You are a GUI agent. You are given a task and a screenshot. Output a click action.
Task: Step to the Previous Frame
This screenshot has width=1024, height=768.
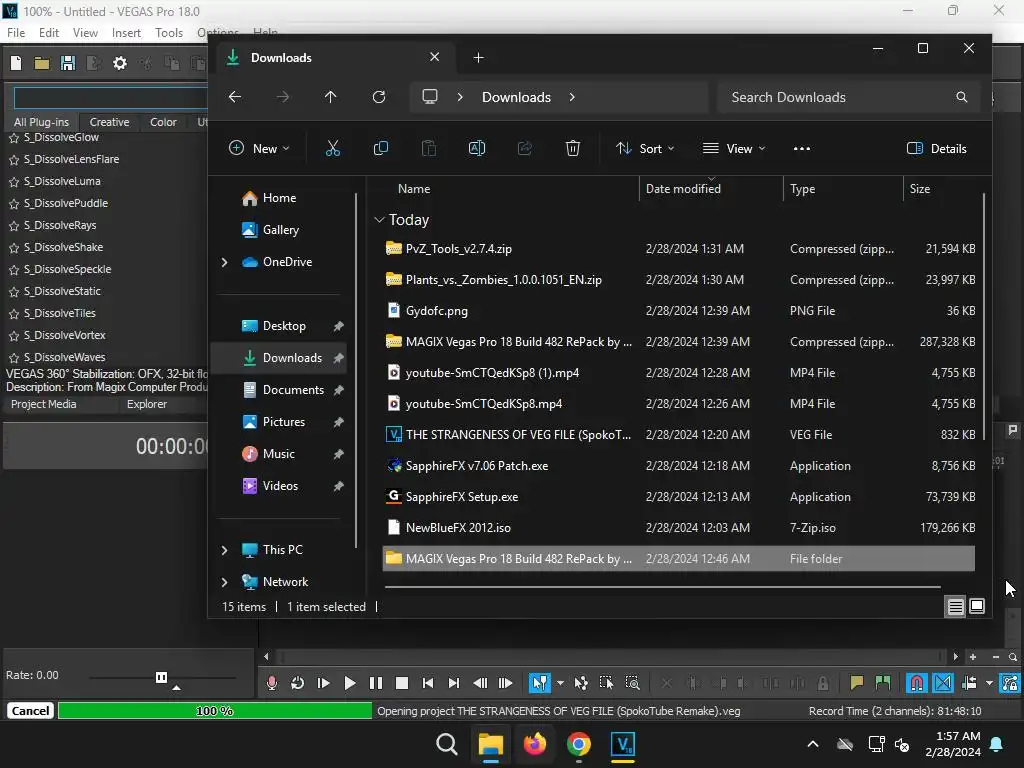480,683
